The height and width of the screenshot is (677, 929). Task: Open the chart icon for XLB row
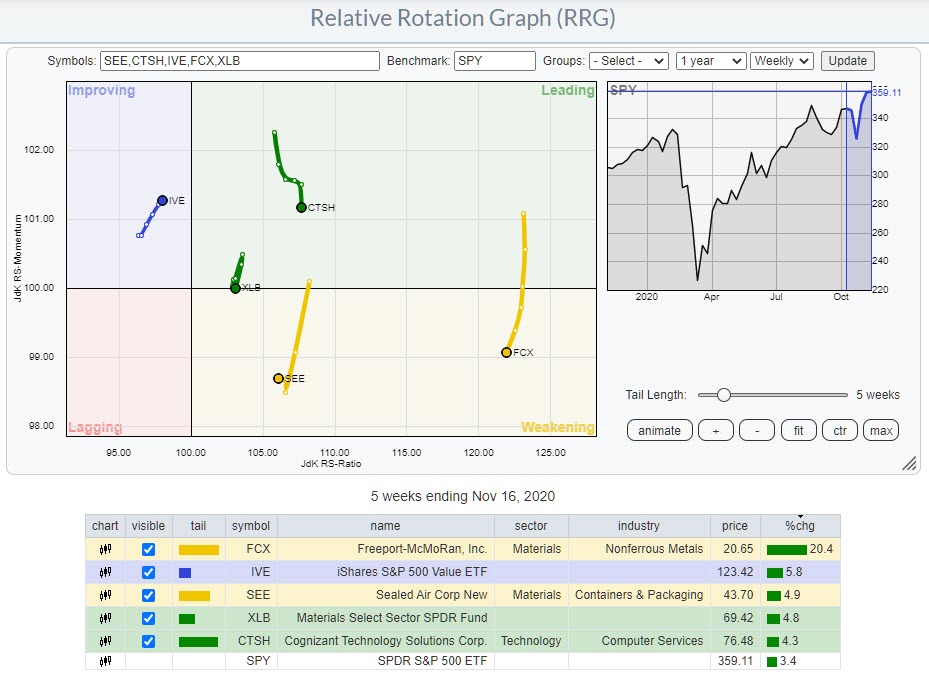(105, 618)
